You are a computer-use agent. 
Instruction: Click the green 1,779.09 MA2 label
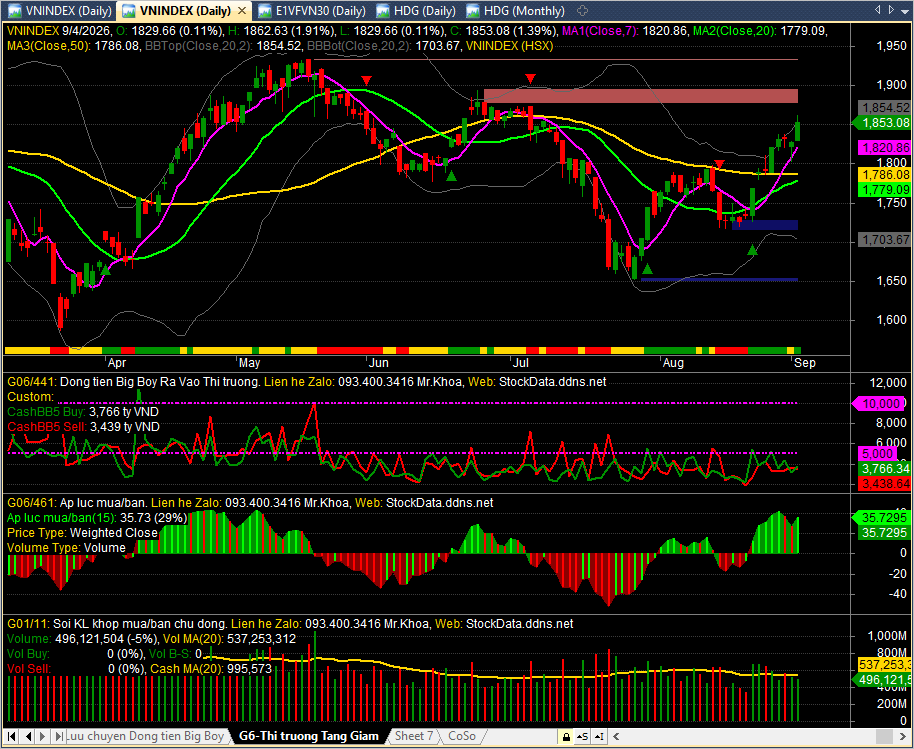(x=884, y=189)
